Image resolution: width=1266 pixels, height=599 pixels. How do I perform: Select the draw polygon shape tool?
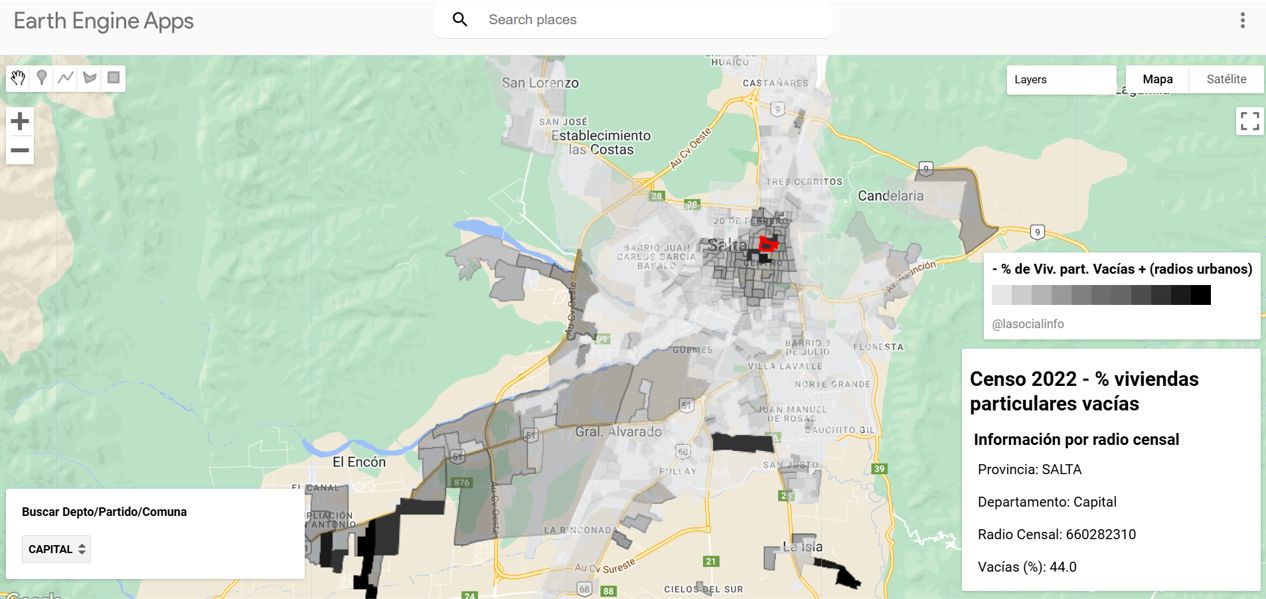point(90,78)
